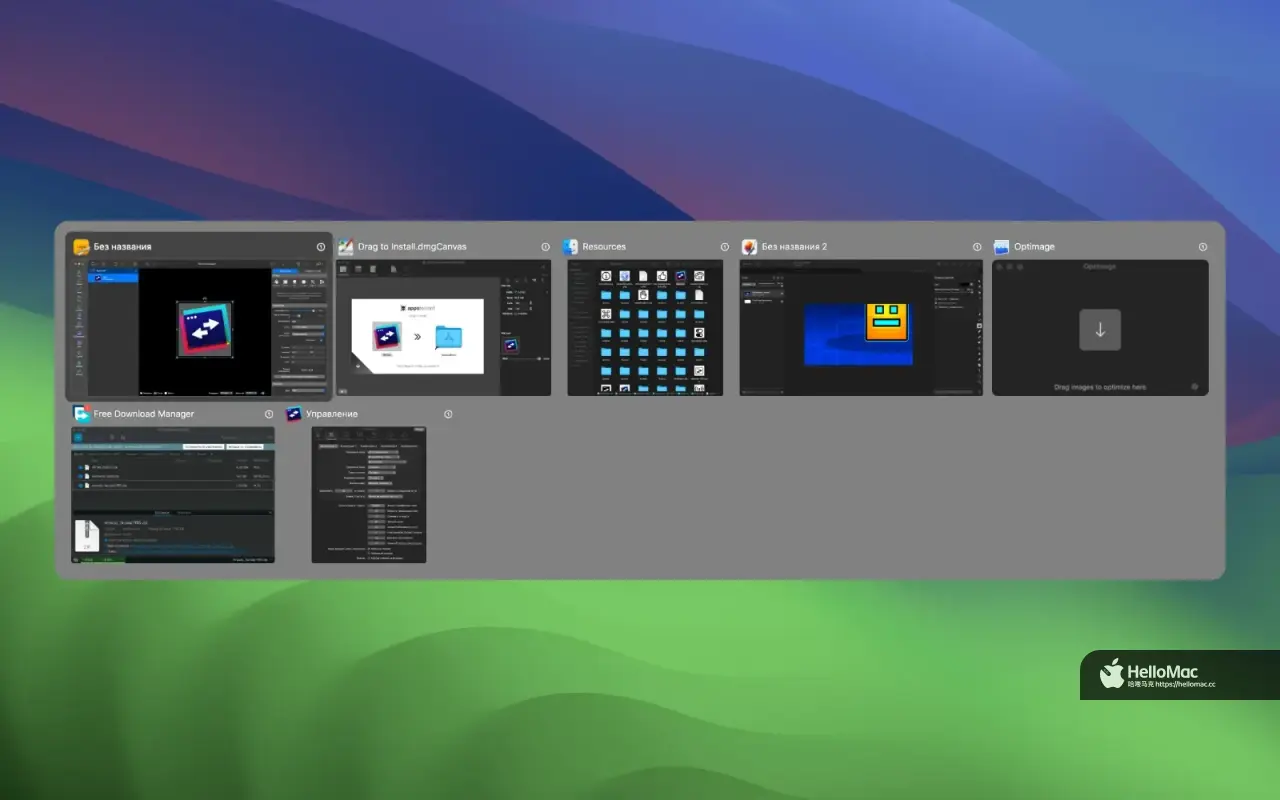Click the round indicator icon for "Drag to Install.dmgCanvas"

[545, 246]
